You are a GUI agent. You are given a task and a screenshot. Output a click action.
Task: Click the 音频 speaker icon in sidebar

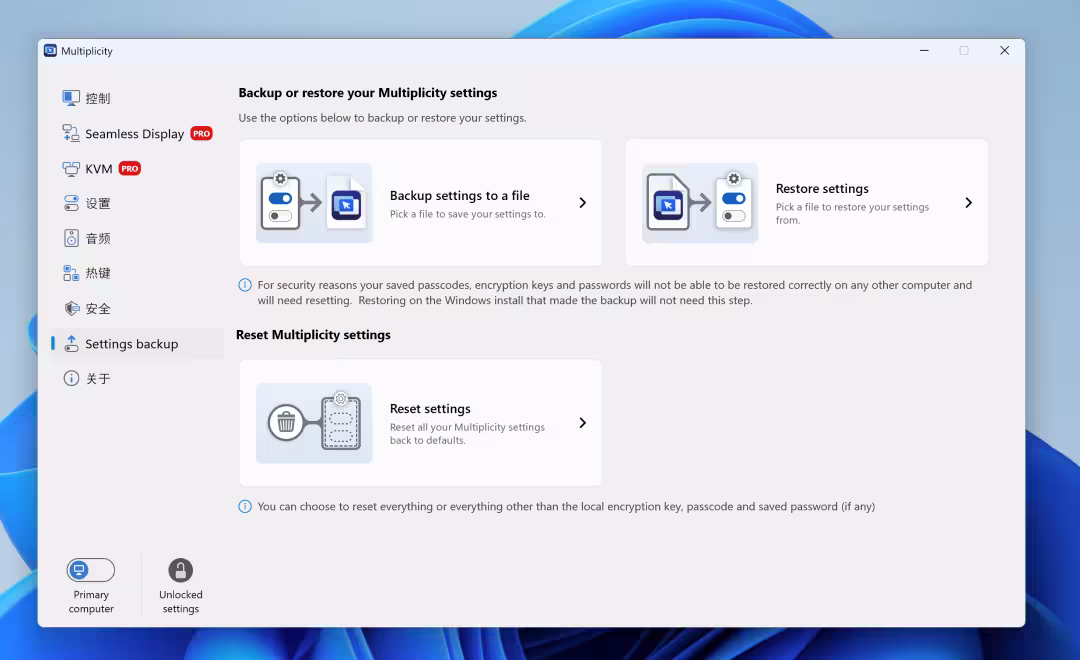coord(71,238)
